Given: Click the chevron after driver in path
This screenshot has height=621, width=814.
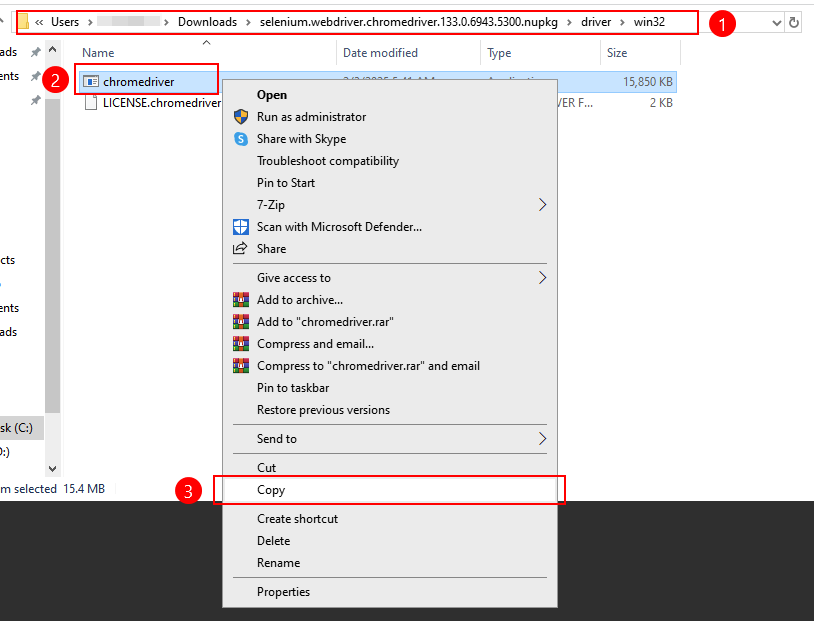Looking at the screenshot, I should 622,22.
